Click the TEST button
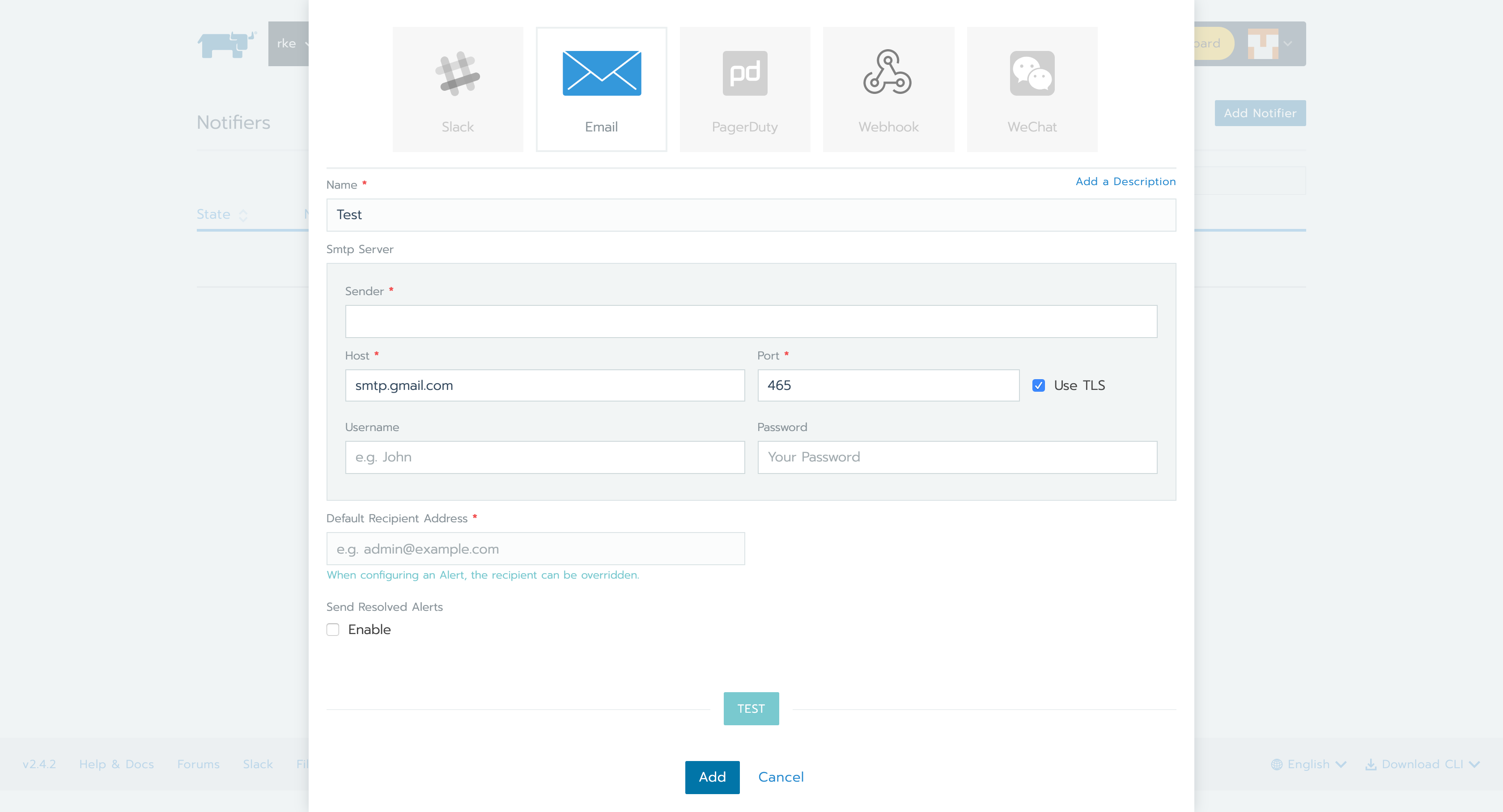 pyautogui.click(x=751, y=709)
